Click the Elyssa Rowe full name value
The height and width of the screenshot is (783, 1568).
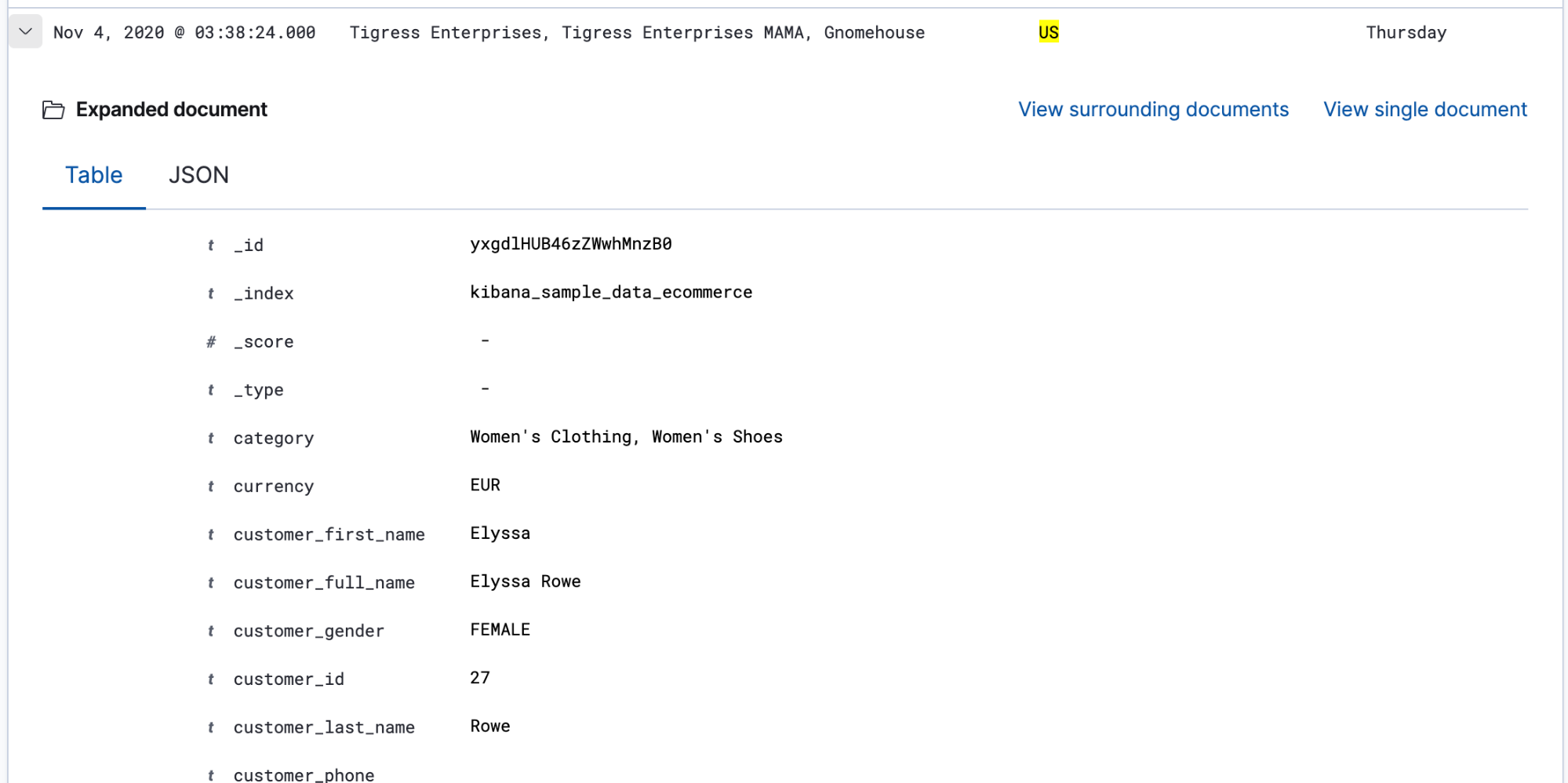click(526, 581)
